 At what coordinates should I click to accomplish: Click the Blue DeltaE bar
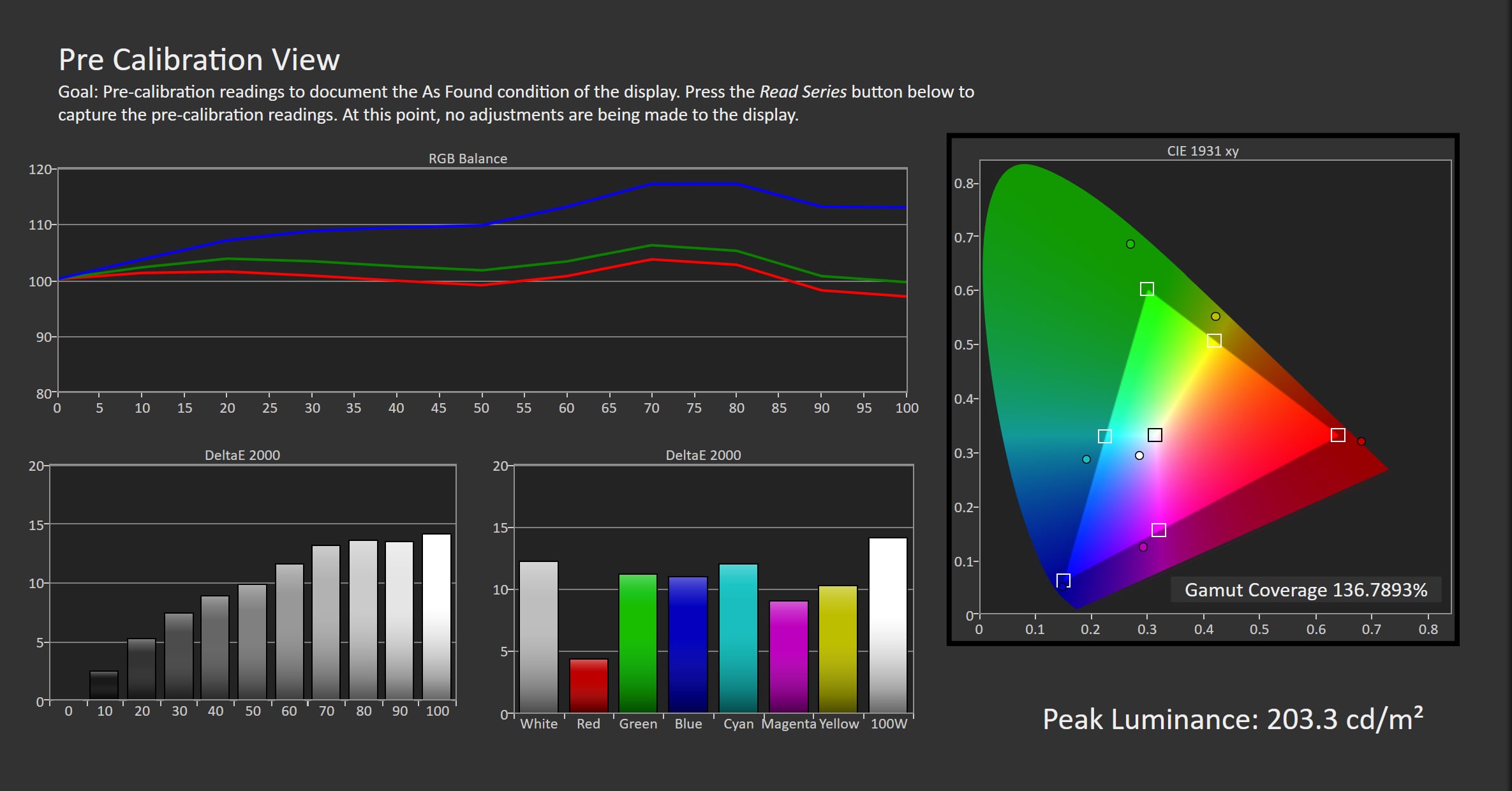(x=688, y=644)
